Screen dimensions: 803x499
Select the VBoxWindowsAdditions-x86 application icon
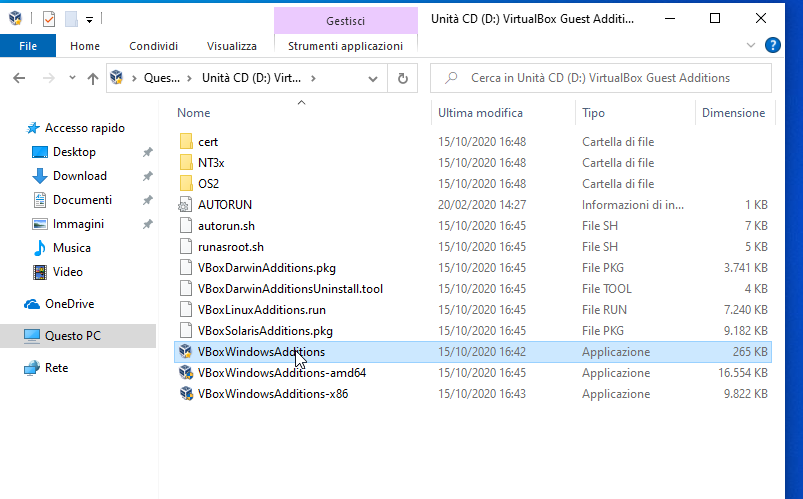coord(185,393)
